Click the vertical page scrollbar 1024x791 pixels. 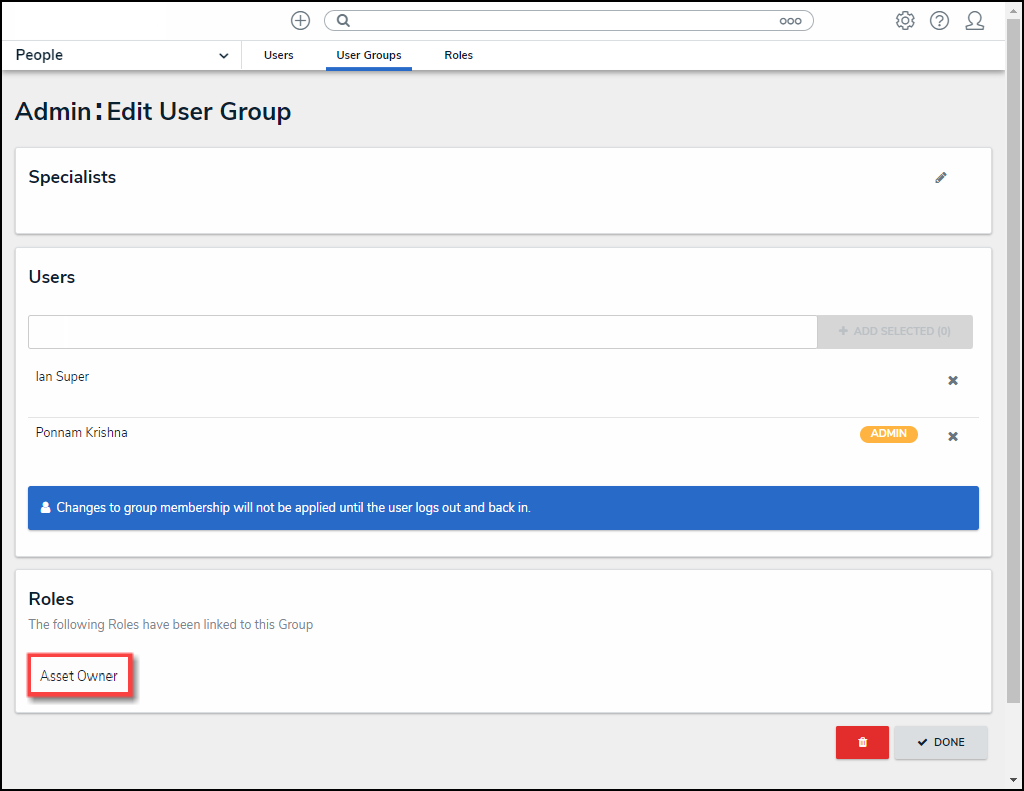(x=1013, y=380)
